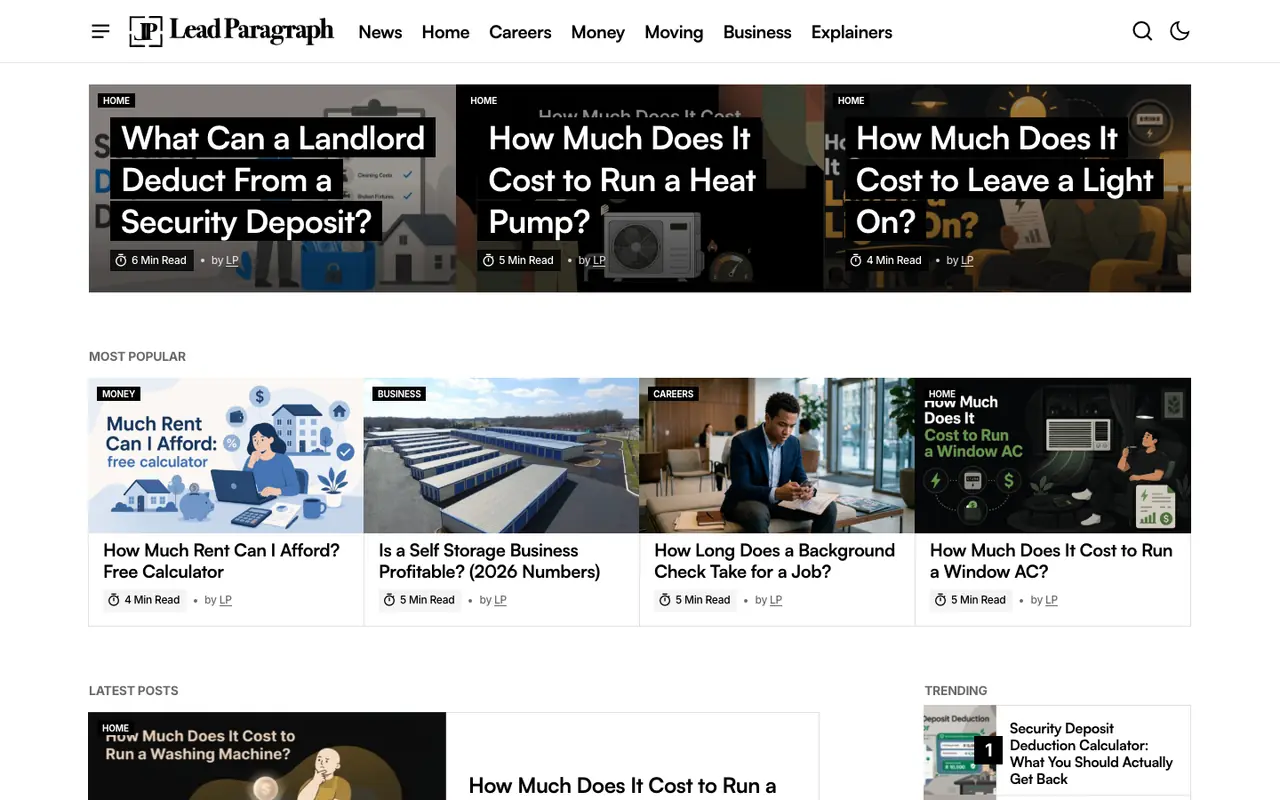Open the Moving menu item
The width and height of the screenshot is (1280, 800).
(x=674, y=32)
